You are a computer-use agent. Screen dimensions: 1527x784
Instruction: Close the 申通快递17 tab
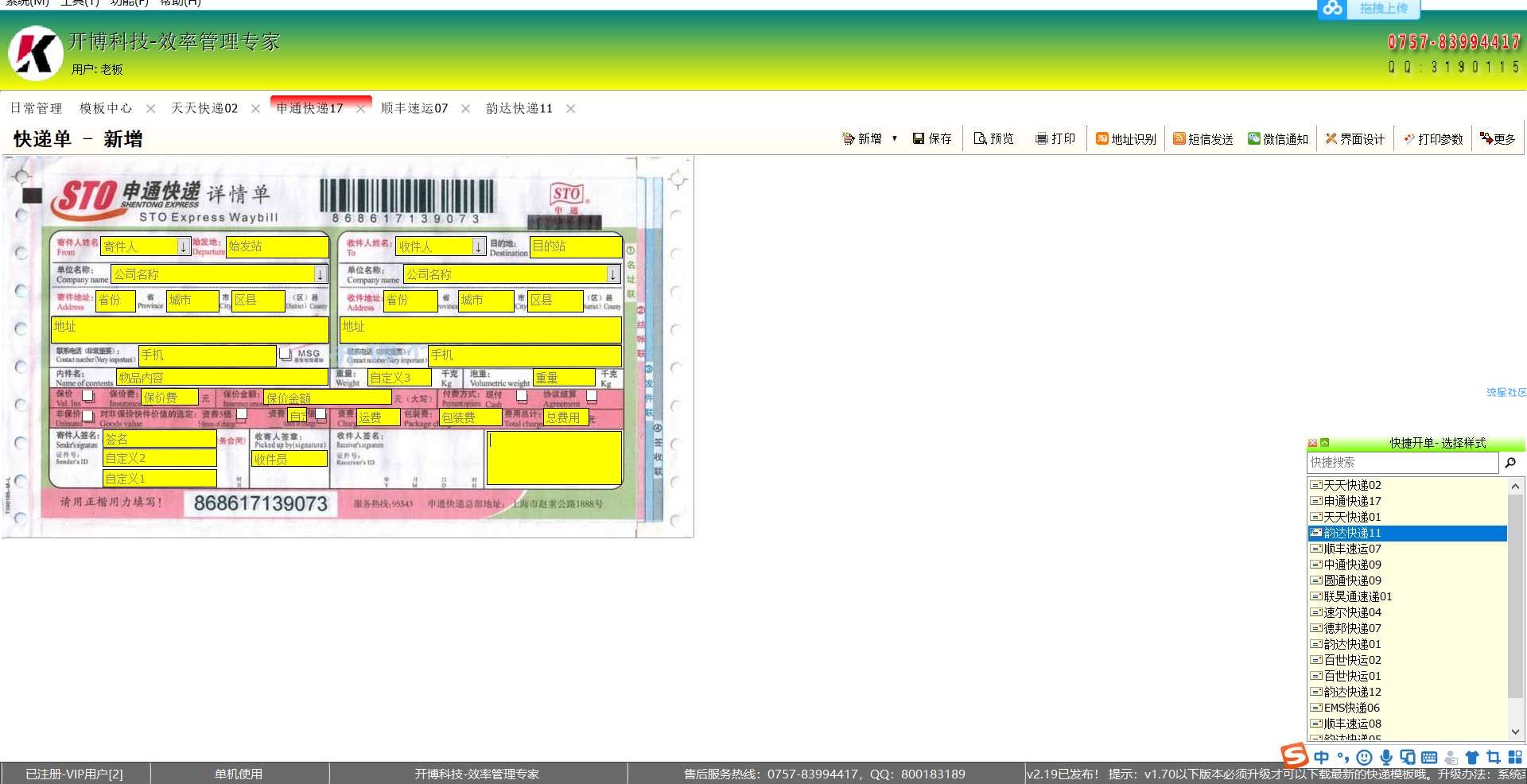[x=360, y=109]
